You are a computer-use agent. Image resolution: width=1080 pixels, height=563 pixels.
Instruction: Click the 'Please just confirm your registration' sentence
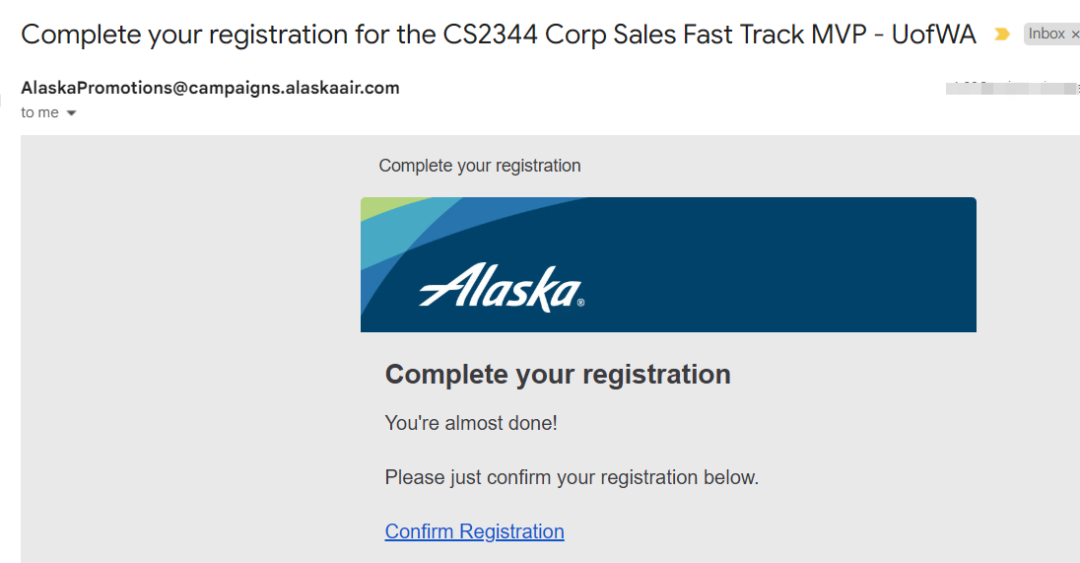pos(572,477)
